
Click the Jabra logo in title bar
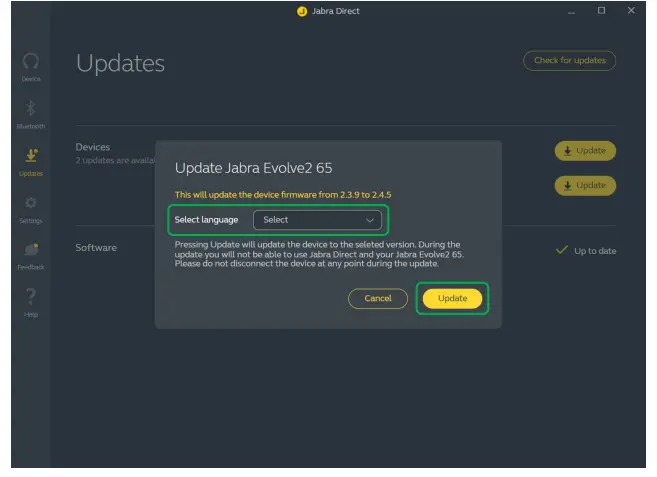pos(302,11)
